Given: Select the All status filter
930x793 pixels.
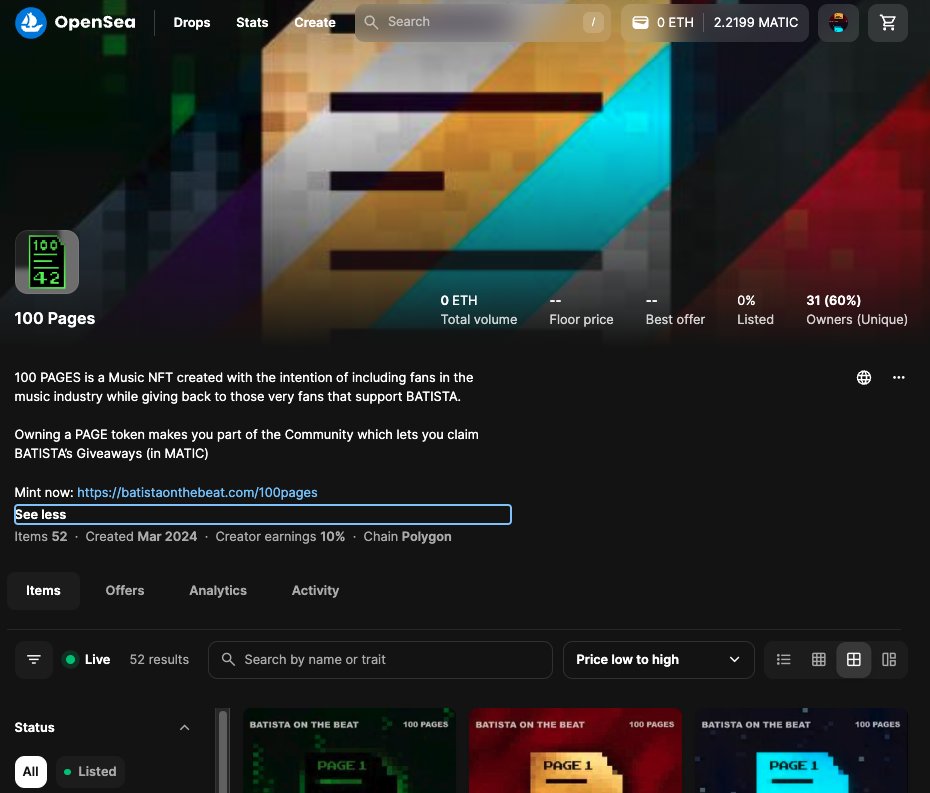Looking at the screenshot, I should [x=31, y=772].
